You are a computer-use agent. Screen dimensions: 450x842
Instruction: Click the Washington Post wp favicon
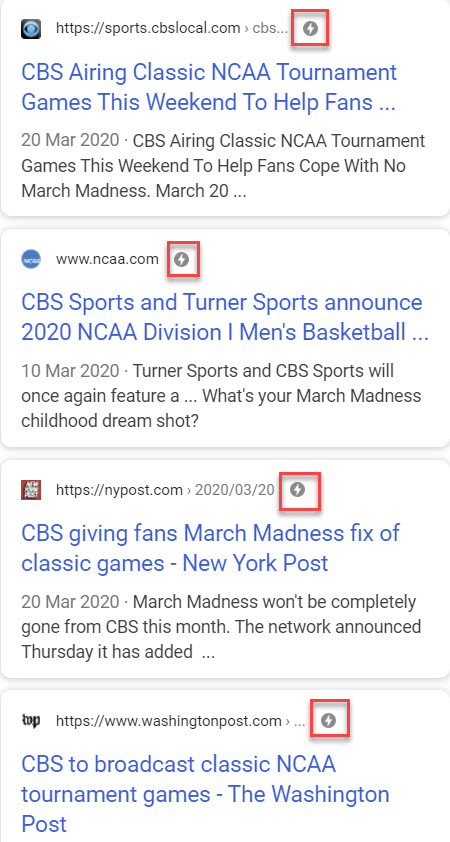(31, 720)
